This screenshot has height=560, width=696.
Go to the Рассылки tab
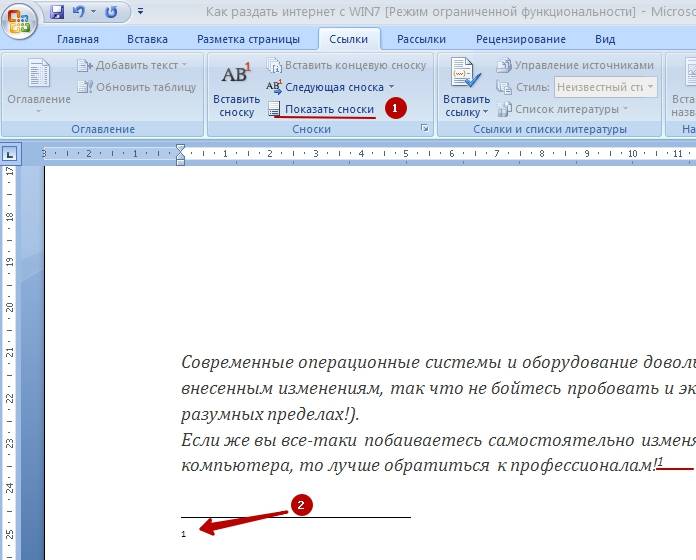click(x=421, y=39)
